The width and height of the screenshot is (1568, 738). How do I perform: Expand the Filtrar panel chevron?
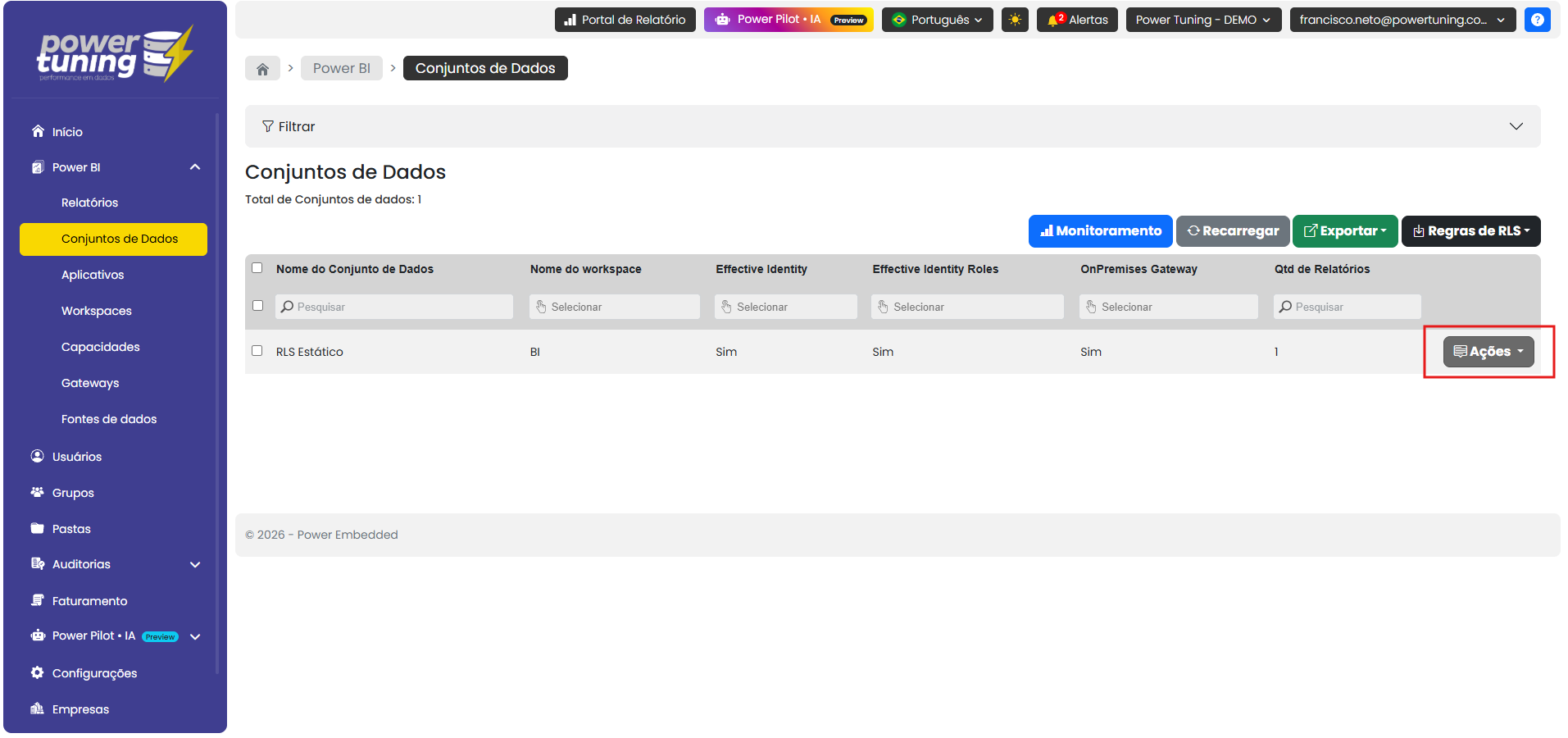[1516, 126]
